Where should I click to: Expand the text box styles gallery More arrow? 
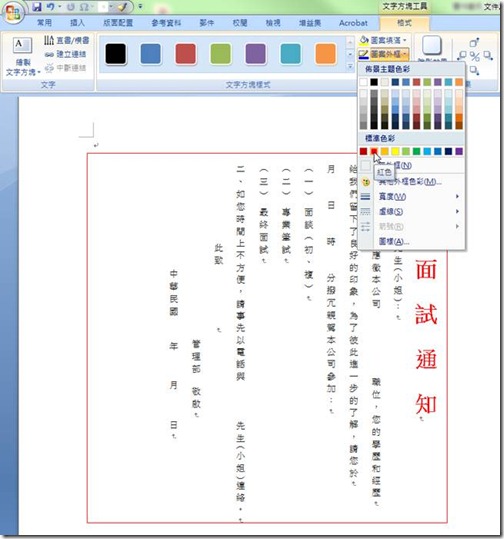coord(350,67)
